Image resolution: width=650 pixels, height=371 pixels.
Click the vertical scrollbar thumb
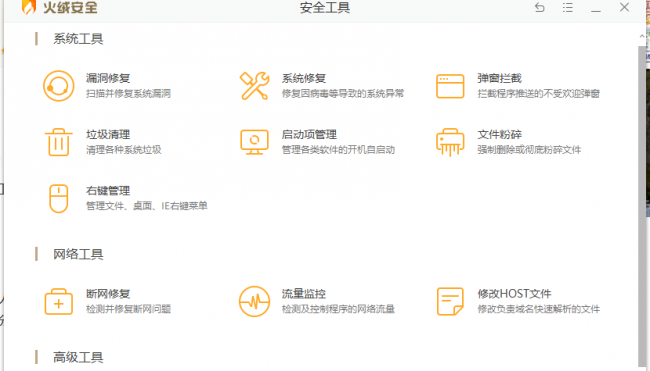642,206
